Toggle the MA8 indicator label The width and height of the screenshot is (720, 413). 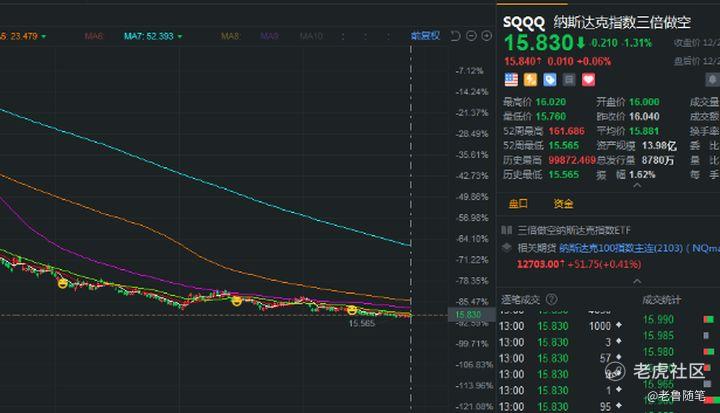coord(230,36)
